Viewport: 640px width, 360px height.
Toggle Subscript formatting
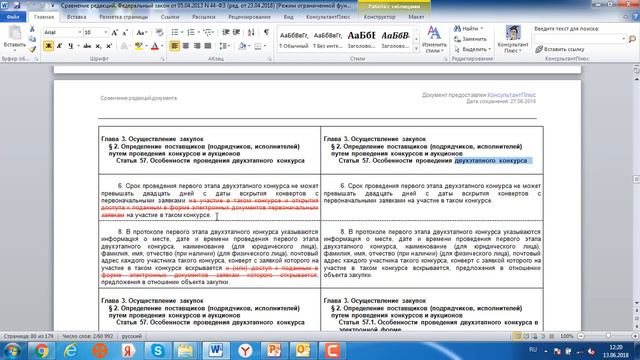click(98, 46)
